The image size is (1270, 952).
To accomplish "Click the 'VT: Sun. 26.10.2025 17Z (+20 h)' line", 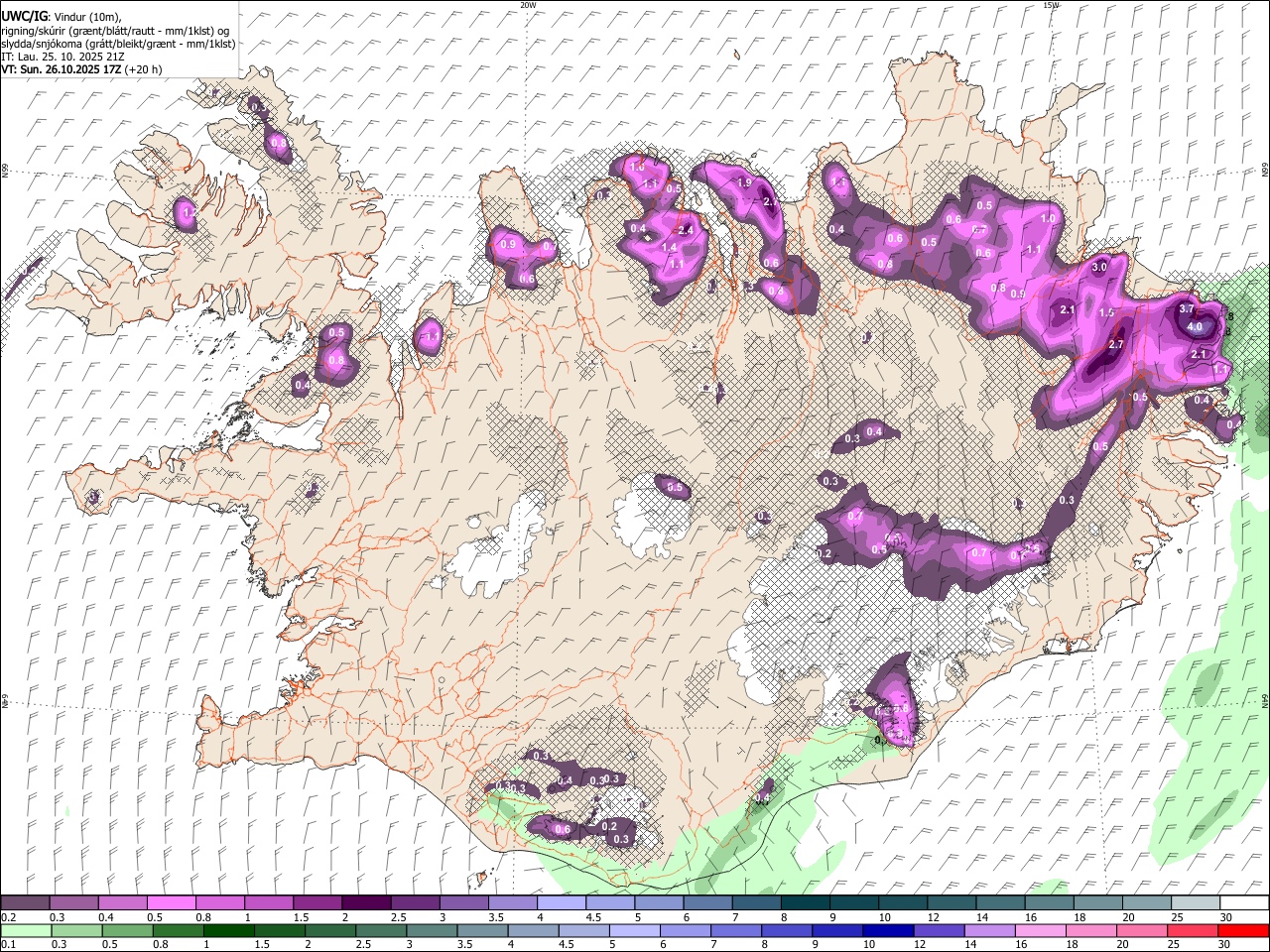I will click(x=81, y=69).
